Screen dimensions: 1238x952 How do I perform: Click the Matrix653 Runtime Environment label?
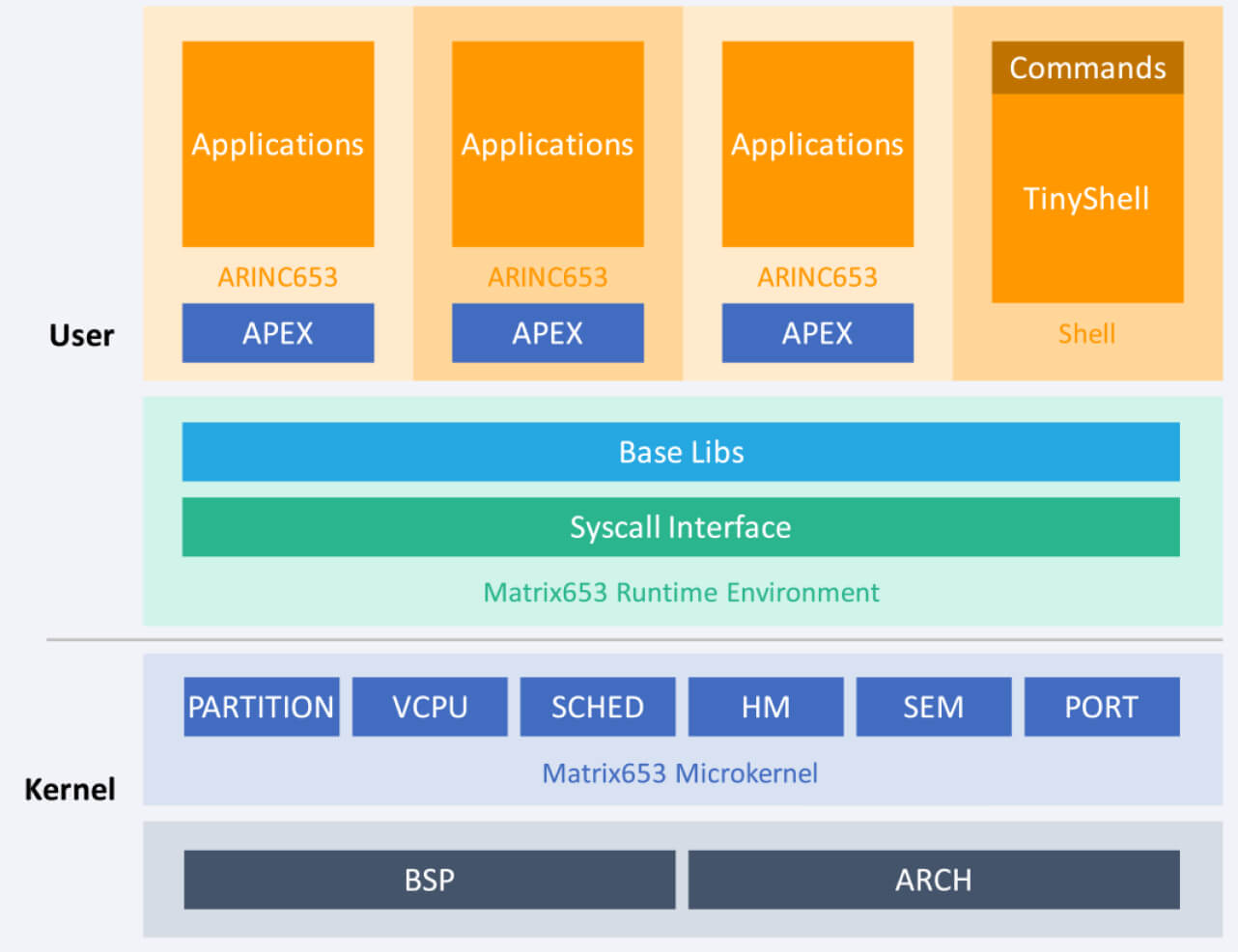[681, 592]
